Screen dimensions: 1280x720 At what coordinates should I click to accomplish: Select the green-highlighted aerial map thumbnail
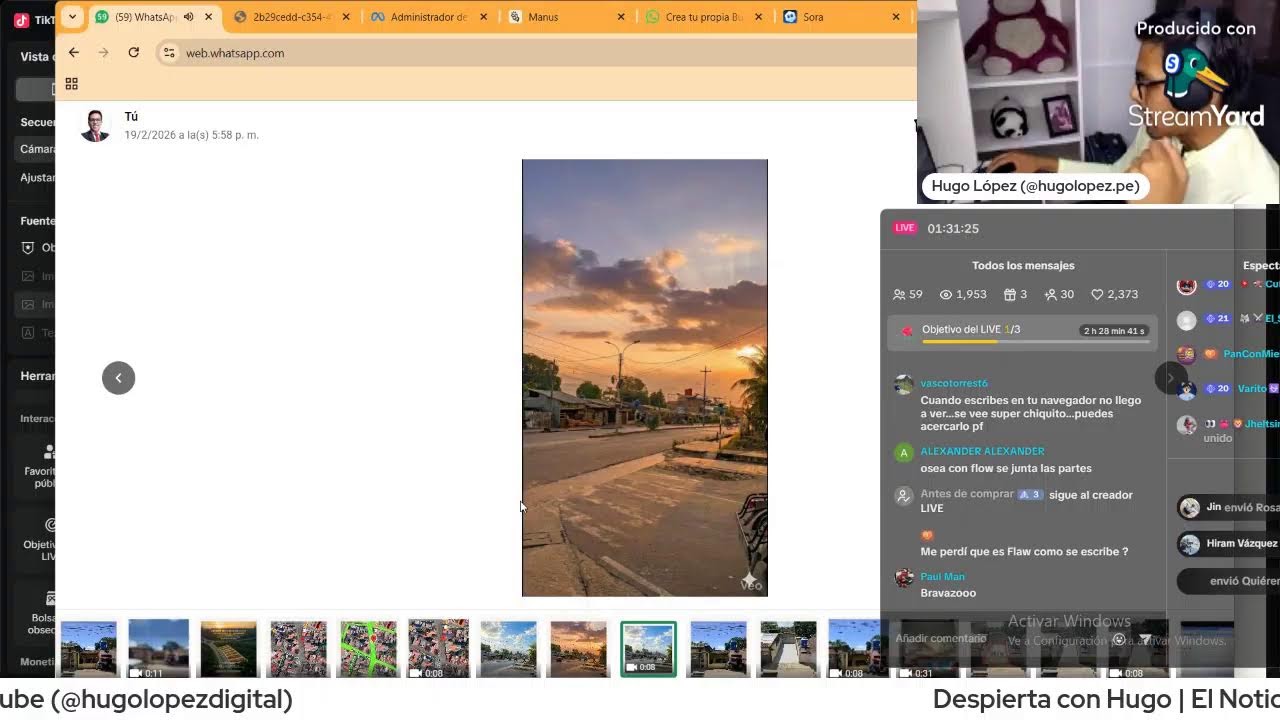tap(368, 649)
